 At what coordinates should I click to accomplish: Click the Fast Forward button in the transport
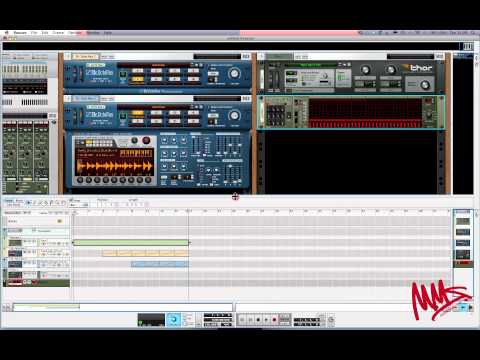250,320
